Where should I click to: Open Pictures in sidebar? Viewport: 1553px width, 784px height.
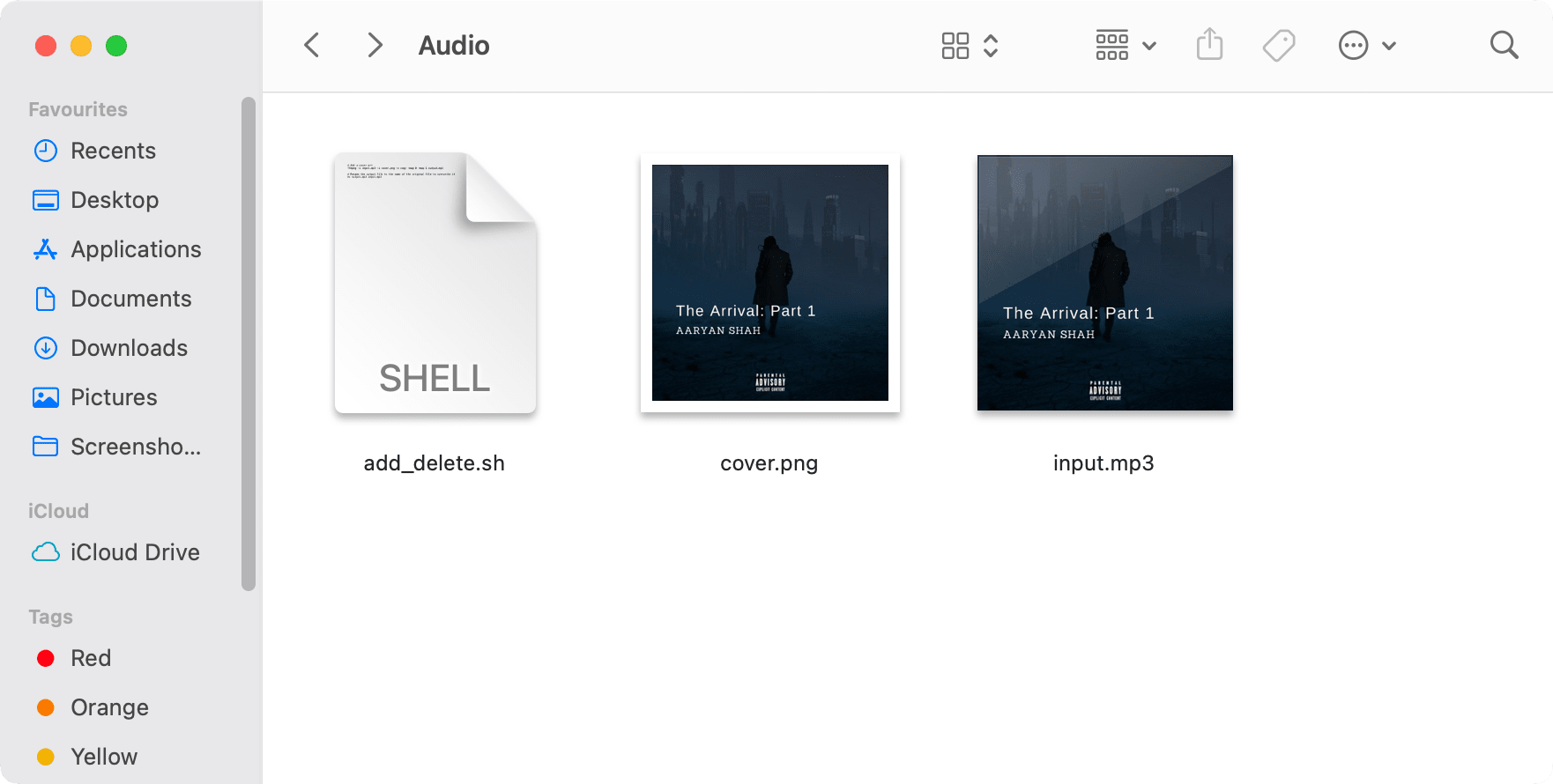(114, 397)
